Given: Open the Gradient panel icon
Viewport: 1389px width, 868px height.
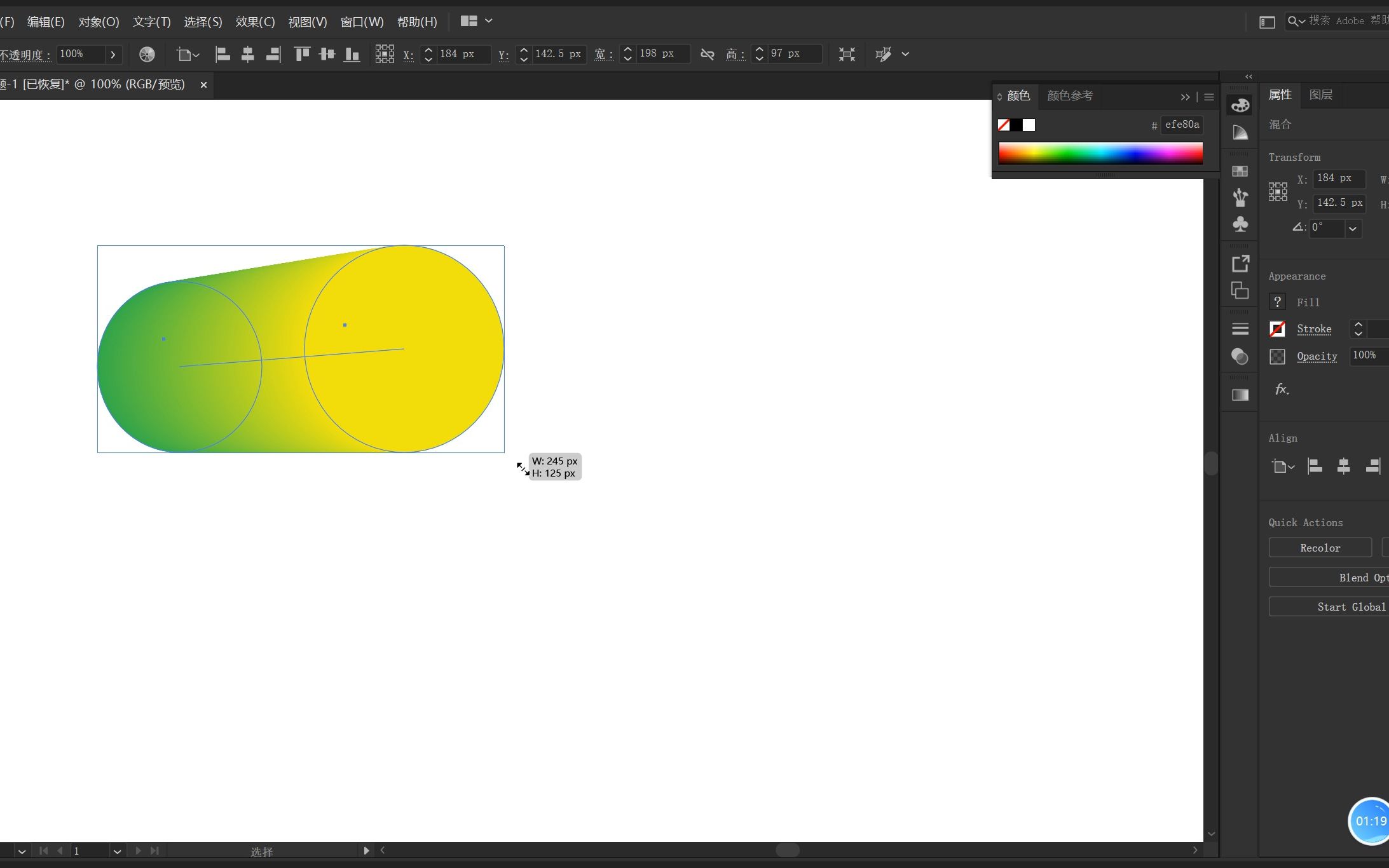Looking at the screenshot, I should click(x=1240, y=395).
